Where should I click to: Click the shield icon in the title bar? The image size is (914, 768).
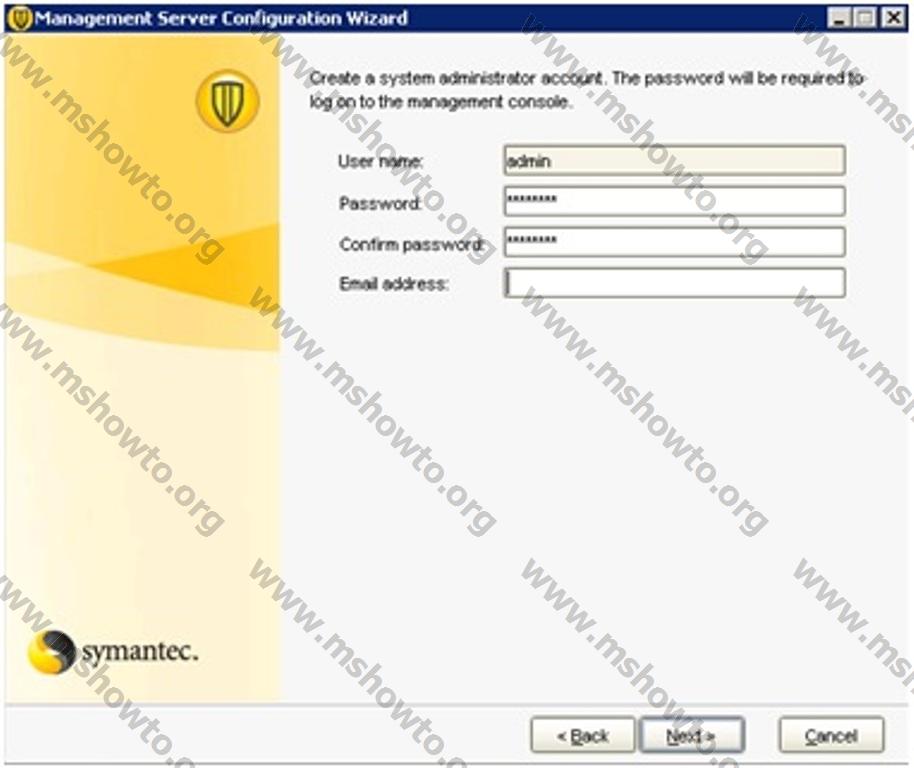coord(19,19)
